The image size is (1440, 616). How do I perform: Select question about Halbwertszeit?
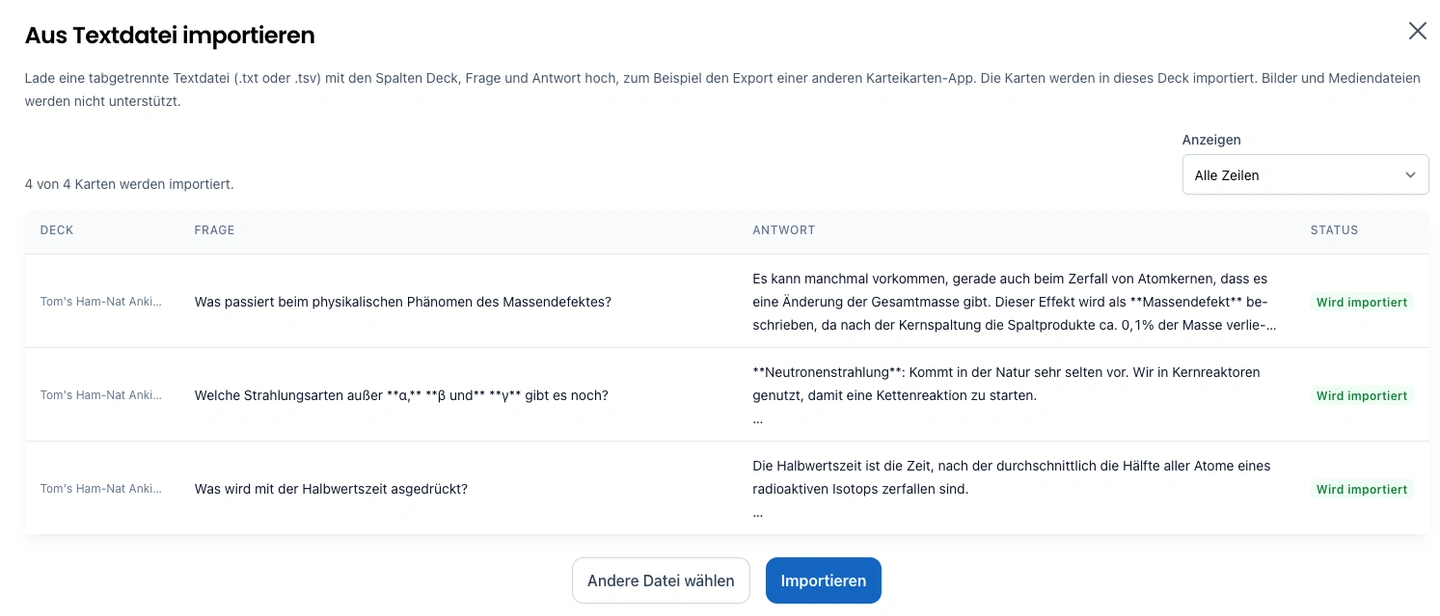pyautogui.click(x=331, y=489)
